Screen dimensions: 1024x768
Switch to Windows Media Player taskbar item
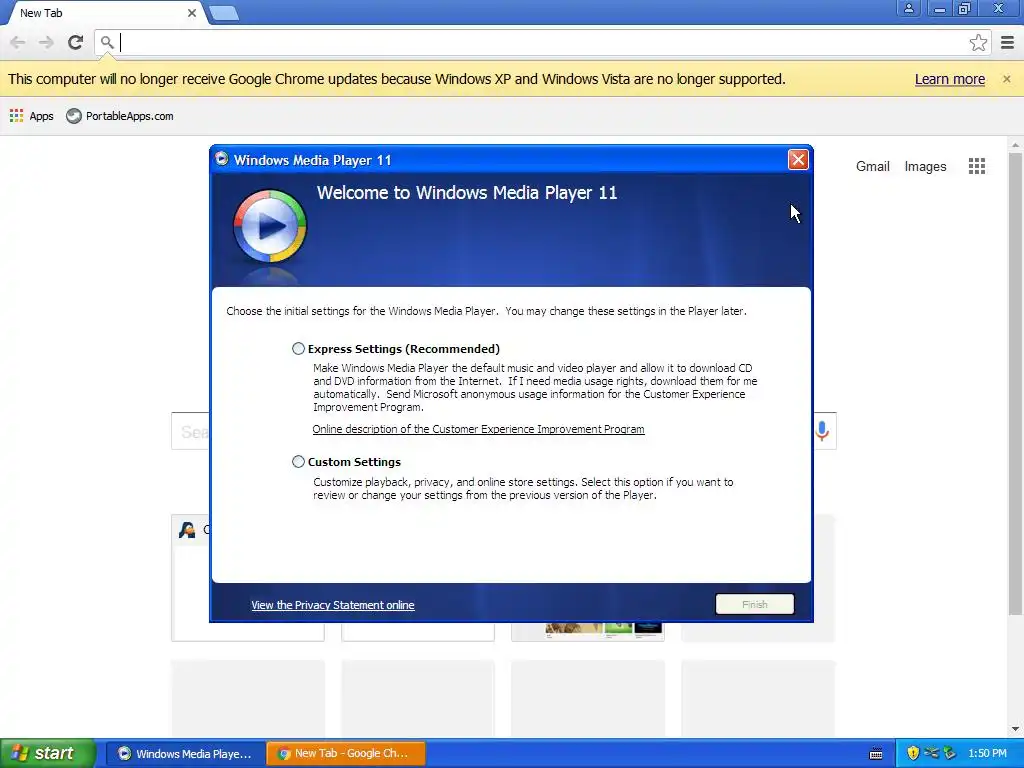coord(185,754)
